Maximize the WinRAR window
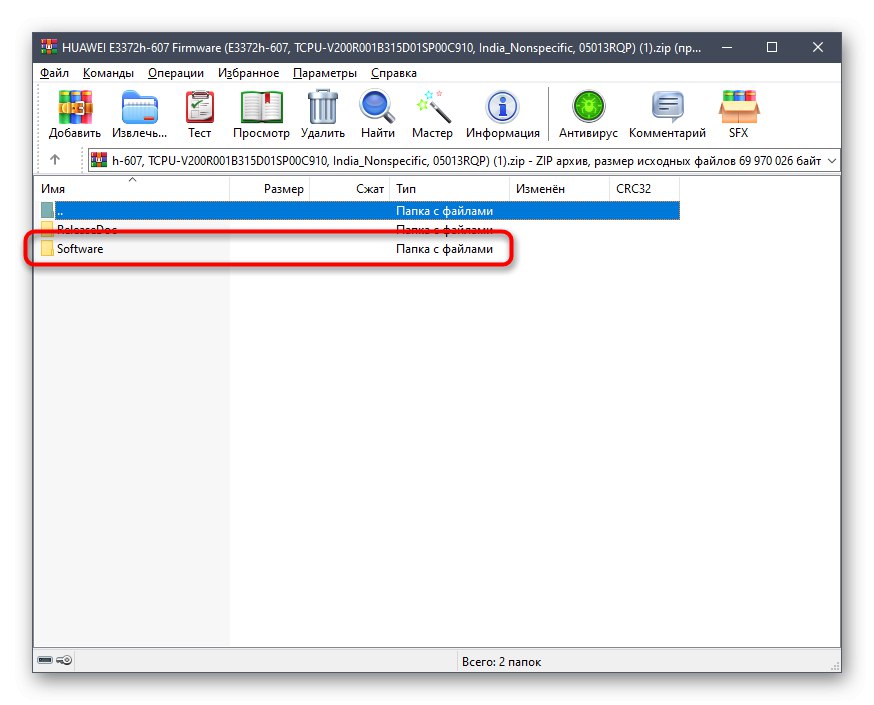The image size is (874, 705). click(771, 47)
